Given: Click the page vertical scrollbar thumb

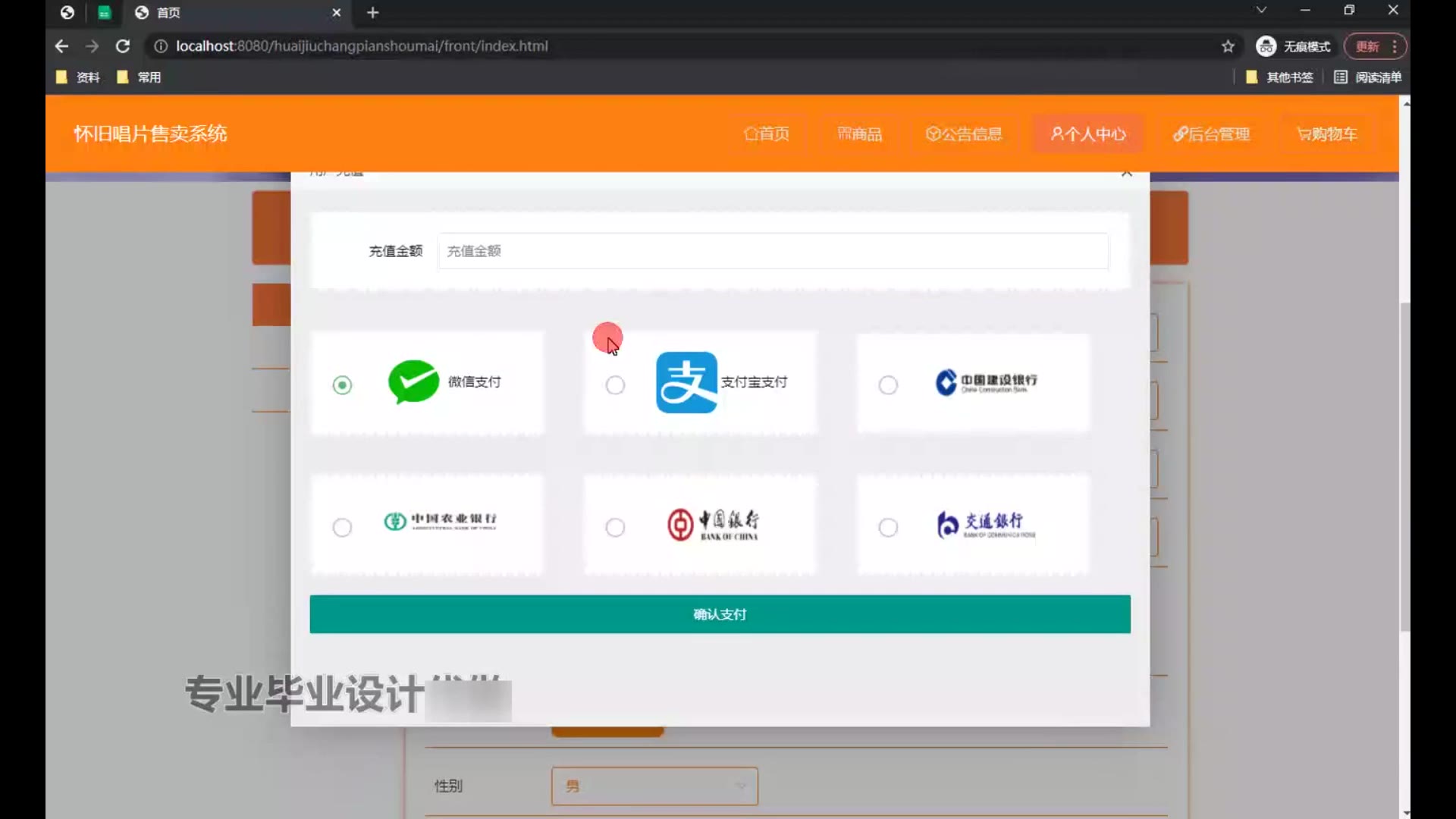Looking at the screenshot, I should click(1405, 466).
